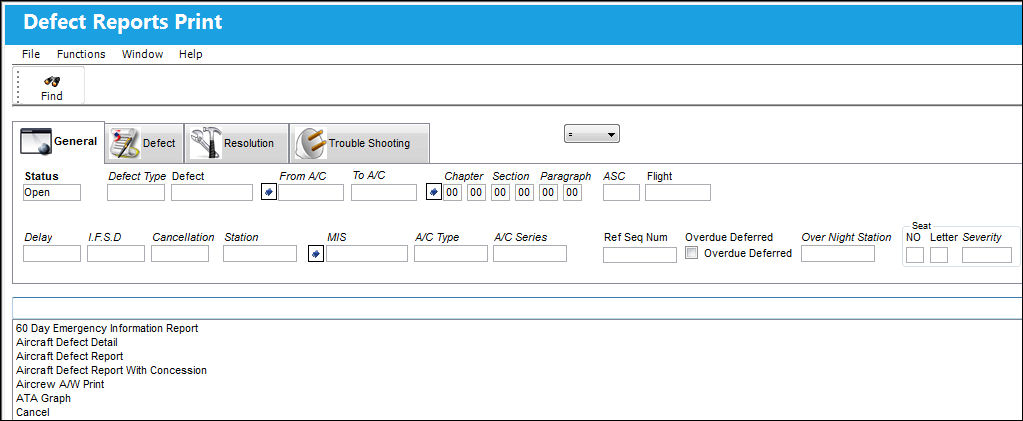Click the MIS input field
This screenshot has width=1023, height=421.
(x=367, y=254)
